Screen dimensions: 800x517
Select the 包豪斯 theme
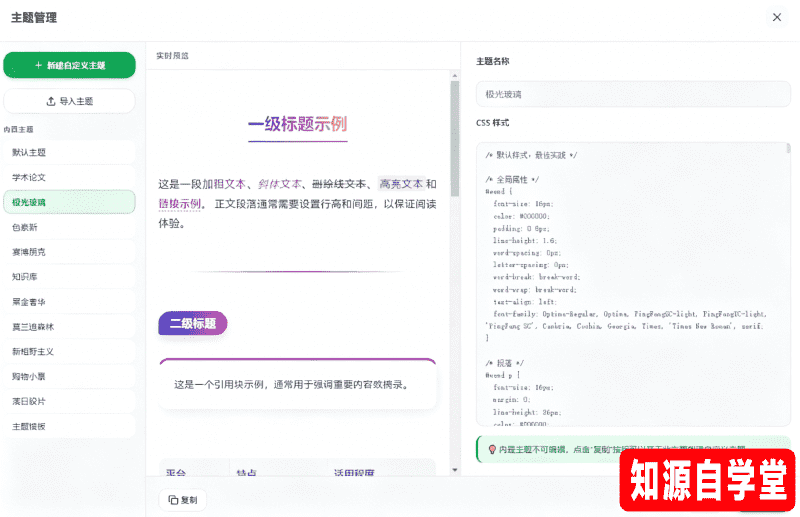click(69, 227)
